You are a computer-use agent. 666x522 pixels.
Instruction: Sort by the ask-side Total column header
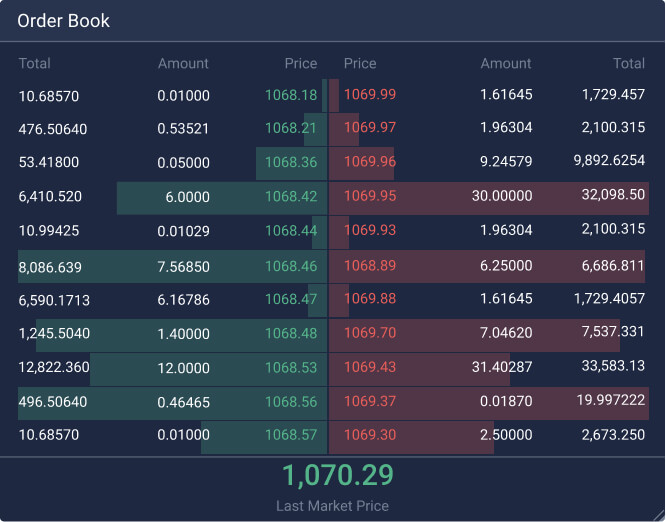628,63
